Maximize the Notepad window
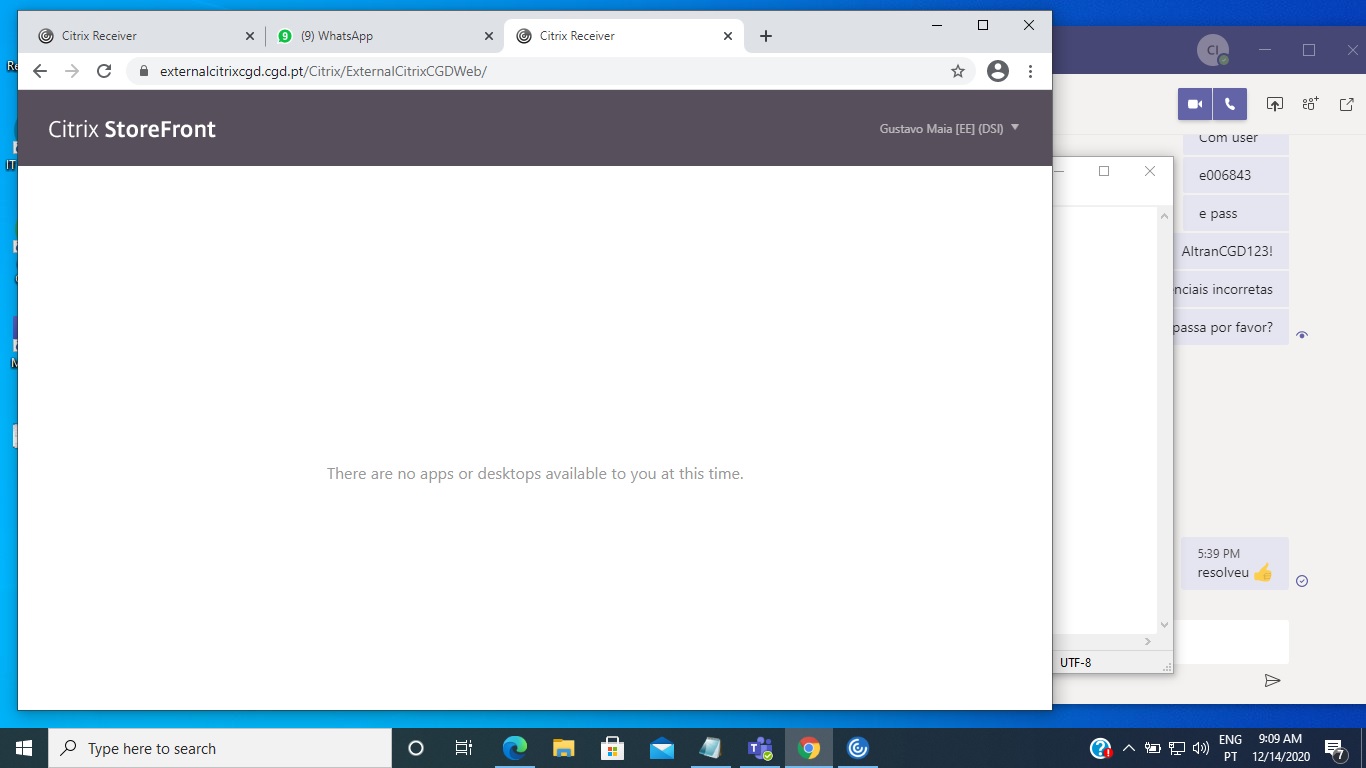The height and width of the screenshot is (768, 1366). (1104, 171)
